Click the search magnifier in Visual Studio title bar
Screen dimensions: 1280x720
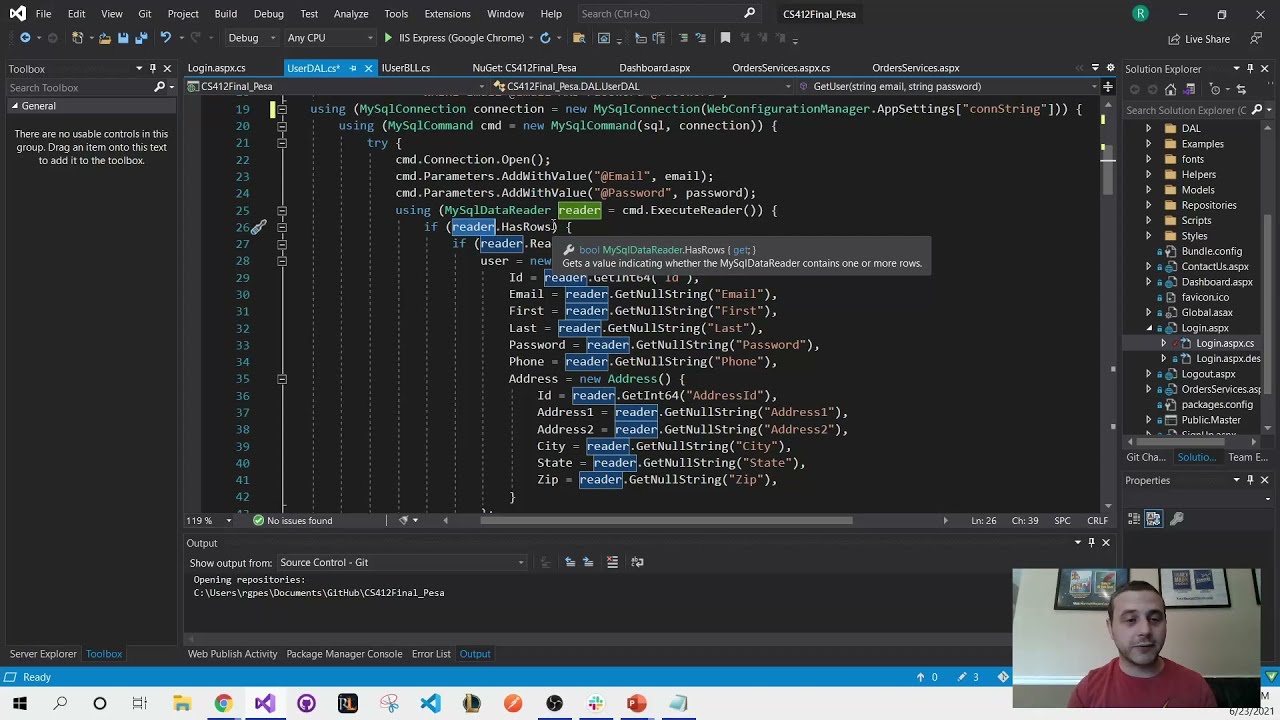(x=749, y=13)
